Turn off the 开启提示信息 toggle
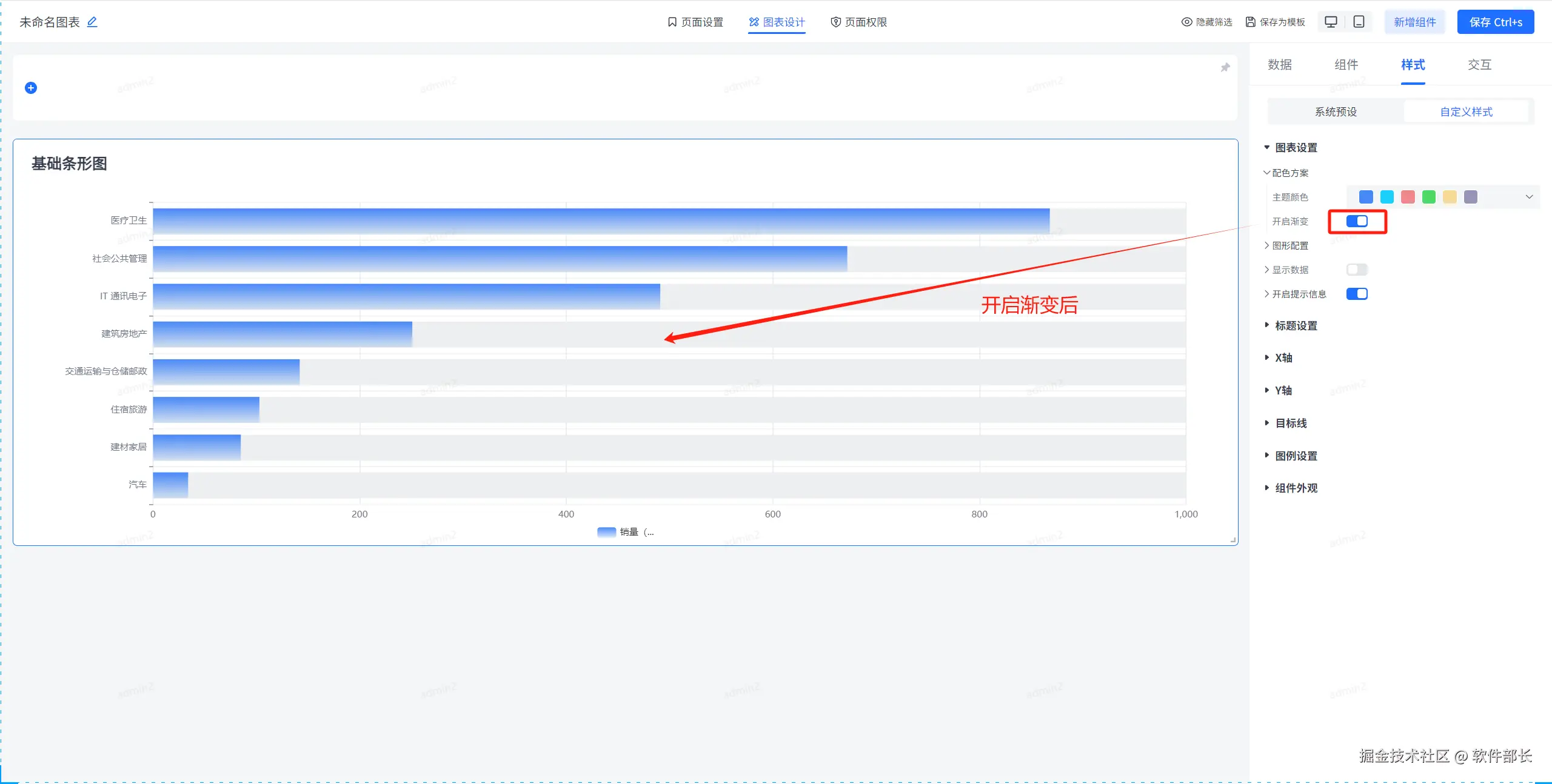The width and height of the screenshot is (1552, 784). pyautogui.click(x=1357, y=294)
